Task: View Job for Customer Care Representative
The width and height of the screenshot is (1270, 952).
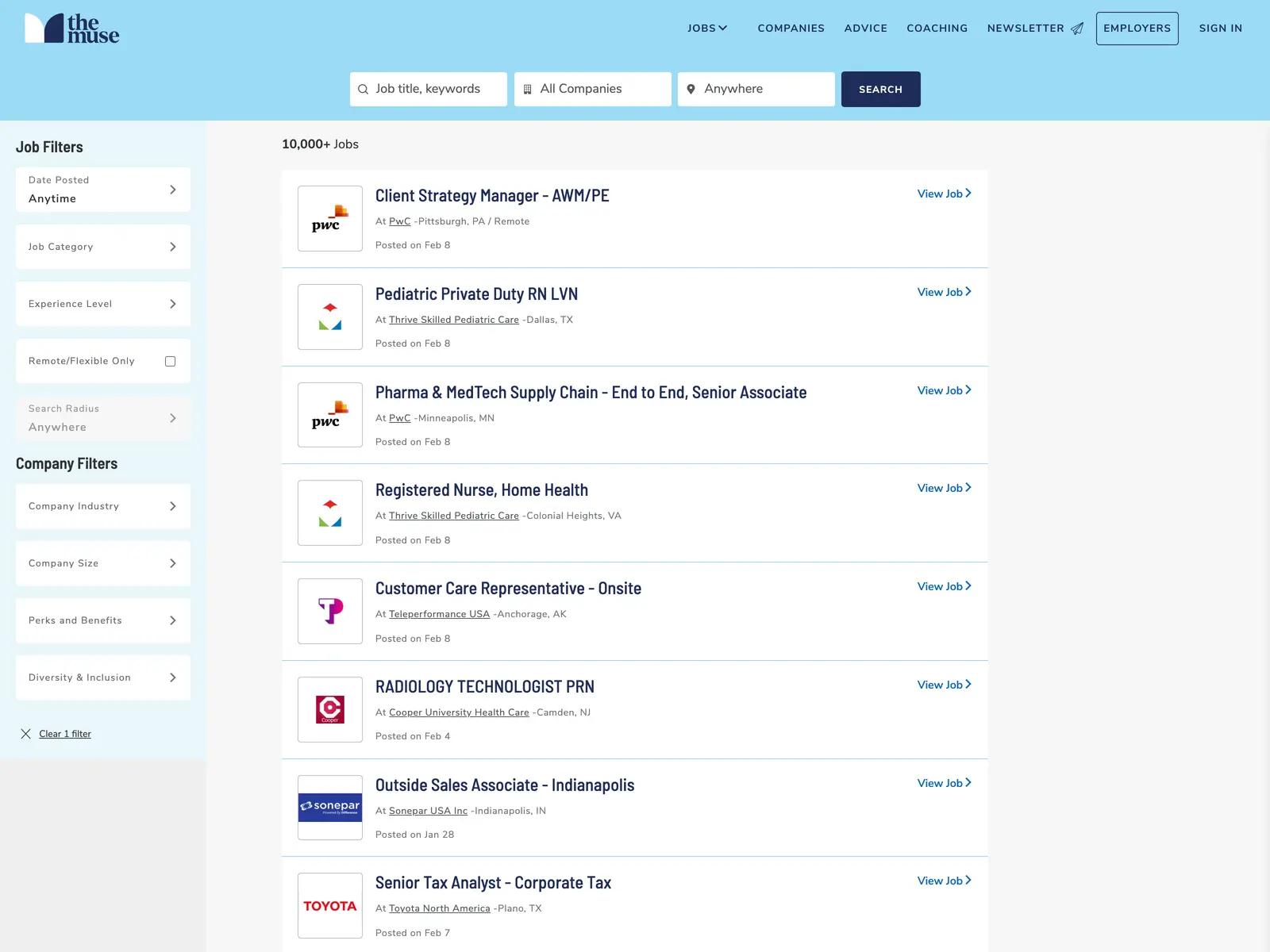Action: tap(945, 586)
